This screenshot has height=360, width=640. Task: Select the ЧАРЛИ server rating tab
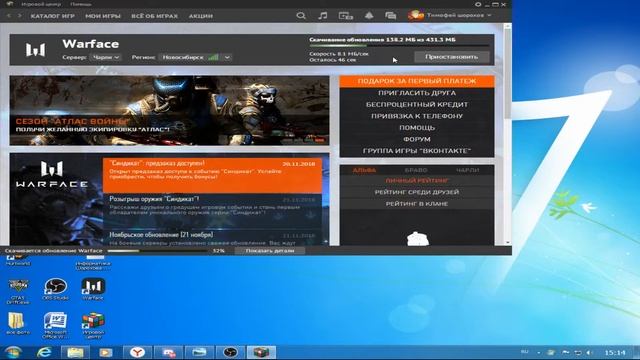tap(468, 170)
